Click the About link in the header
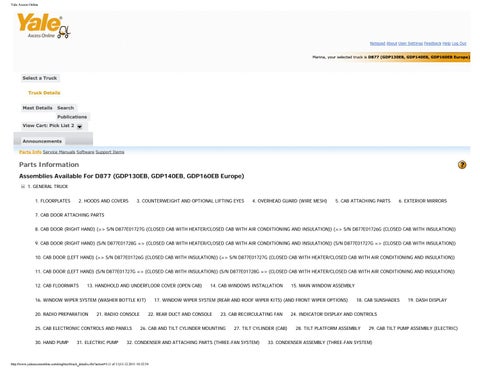This screenshot has height=371, width=480. tap(392, 44)
